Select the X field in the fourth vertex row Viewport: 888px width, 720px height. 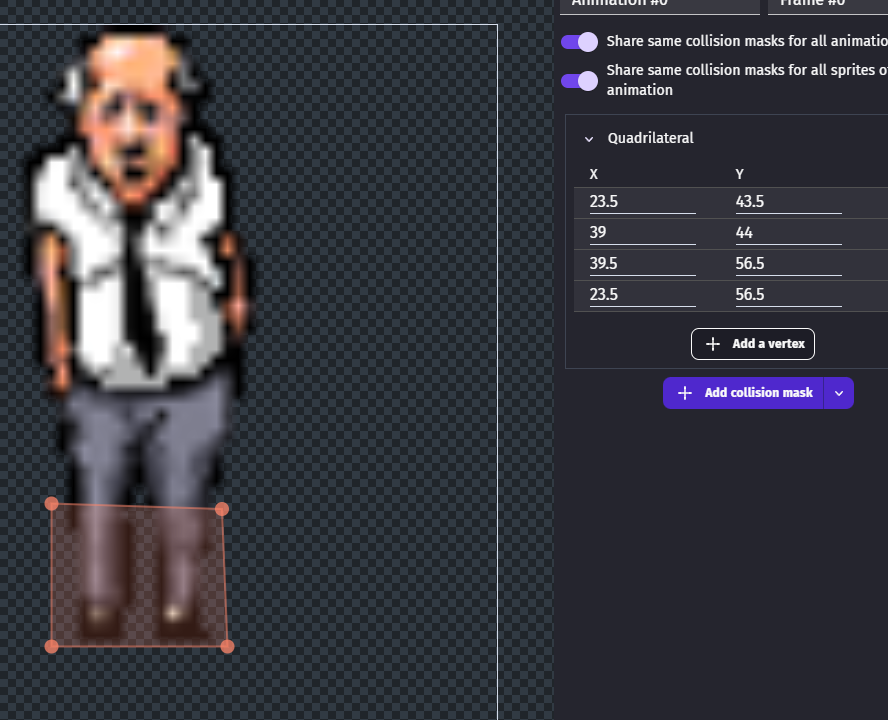coord(642,295)
